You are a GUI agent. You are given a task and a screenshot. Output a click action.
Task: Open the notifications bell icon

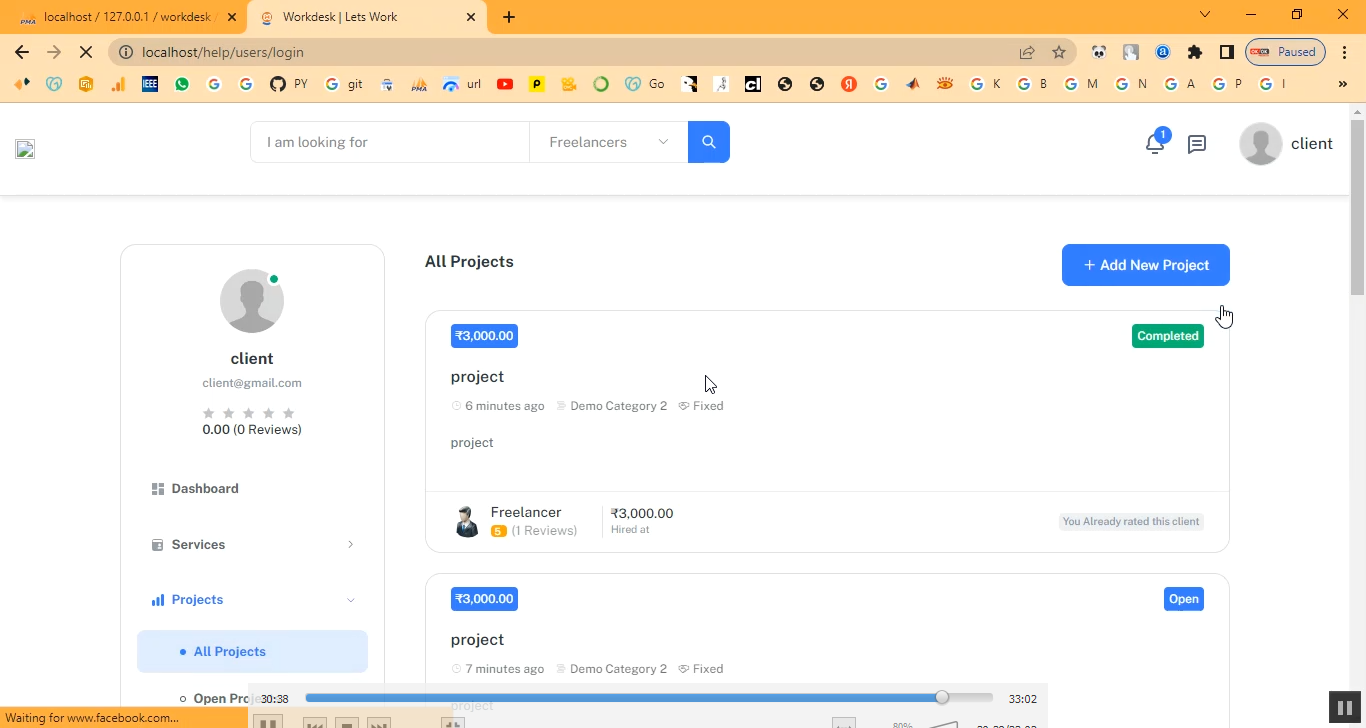1154,144
